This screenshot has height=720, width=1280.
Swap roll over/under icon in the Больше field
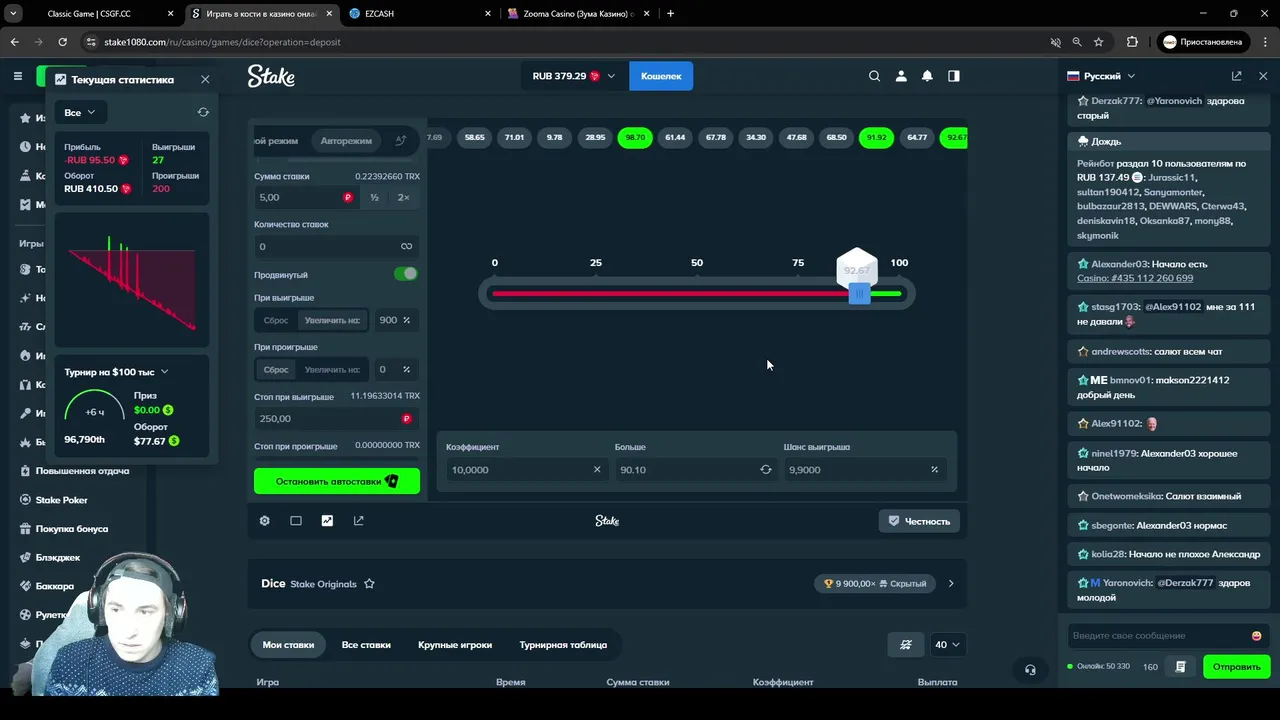tap(766, 470)
